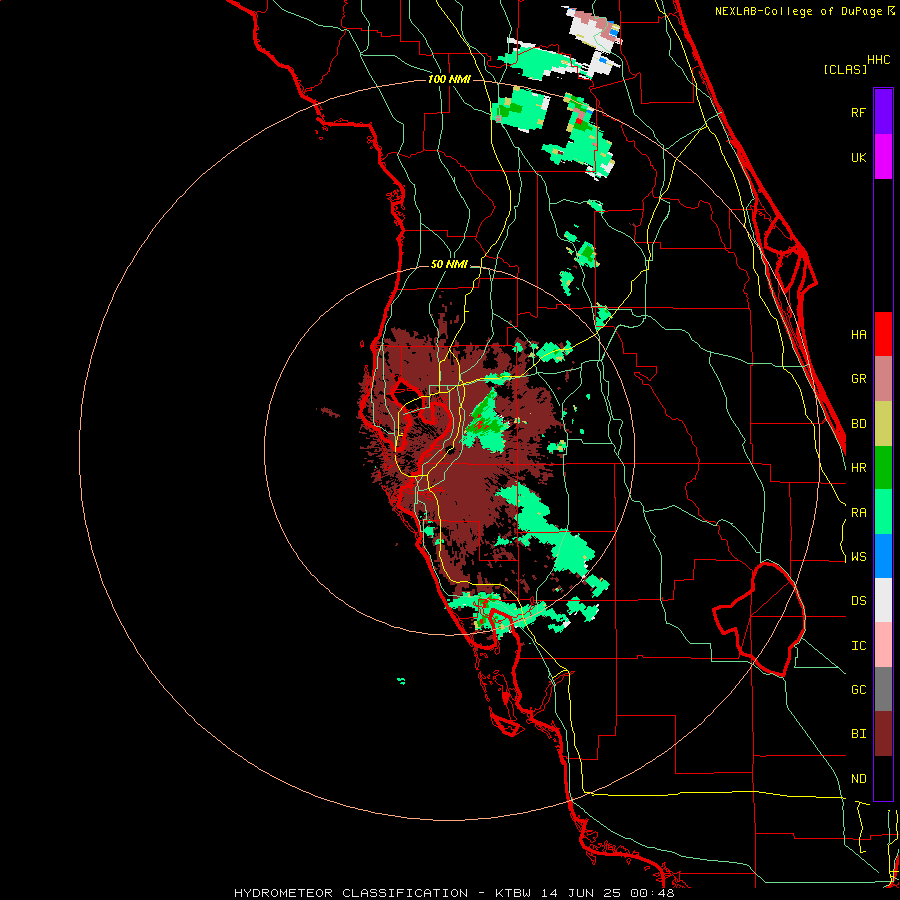Image resolution: width=900 pixels, height=900 pixels.
Task: Click the HR dark green legend swatch
Action: [x=883, y=468]
